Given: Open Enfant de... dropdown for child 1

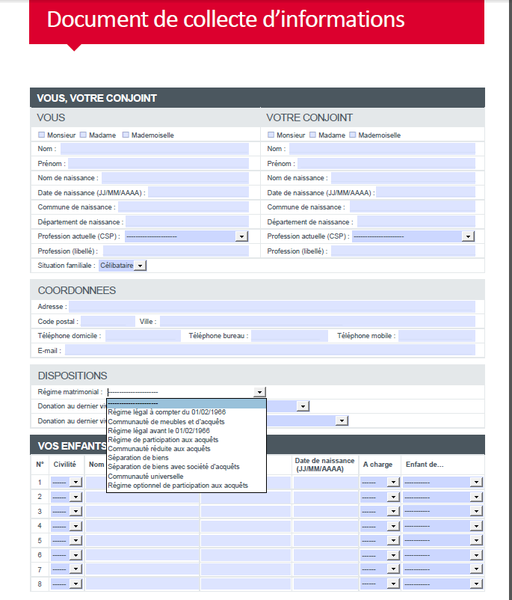Looking at the screenshot, I should pos(476,482).
